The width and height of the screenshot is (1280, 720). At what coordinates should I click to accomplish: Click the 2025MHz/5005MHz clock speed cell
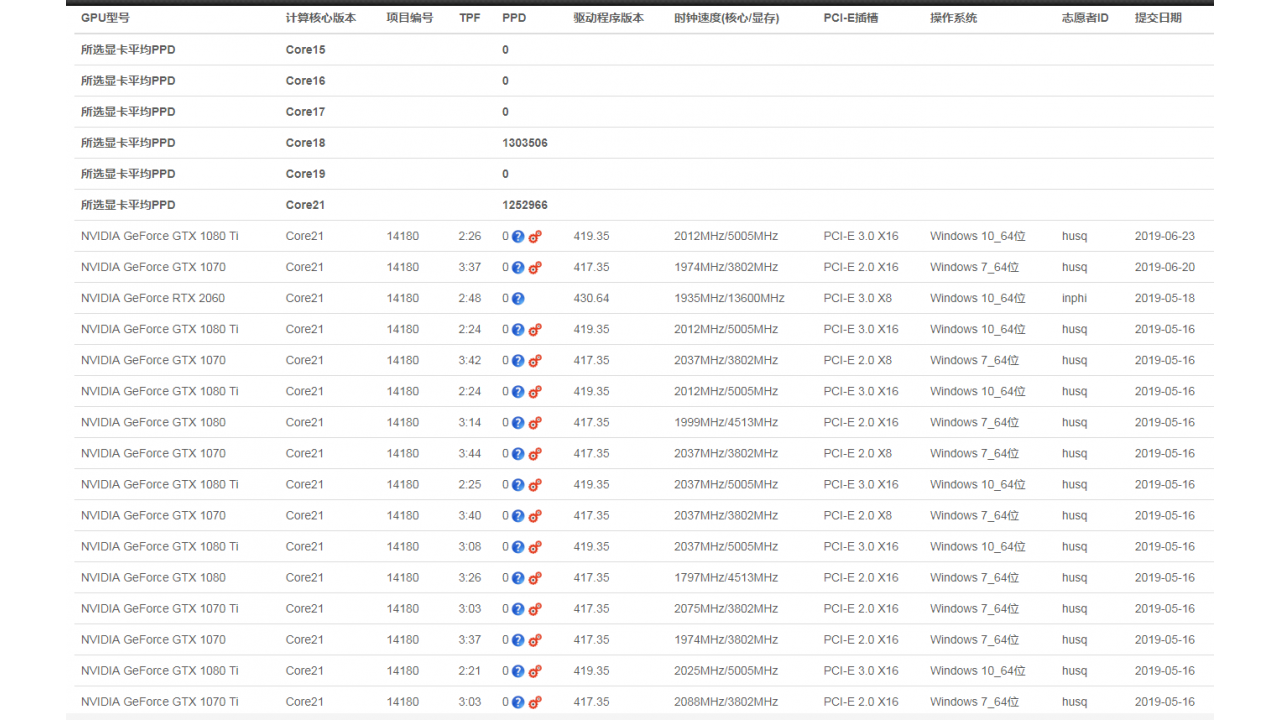coord(726,670)
